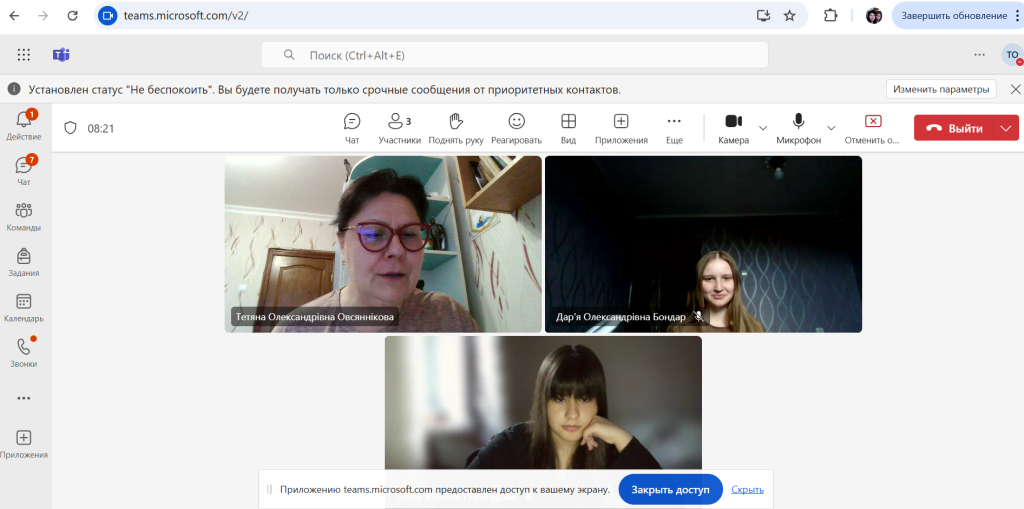Expand the microphone options dropdown arrow
The image size is (1024, 509).
click(x=831, y=128)
